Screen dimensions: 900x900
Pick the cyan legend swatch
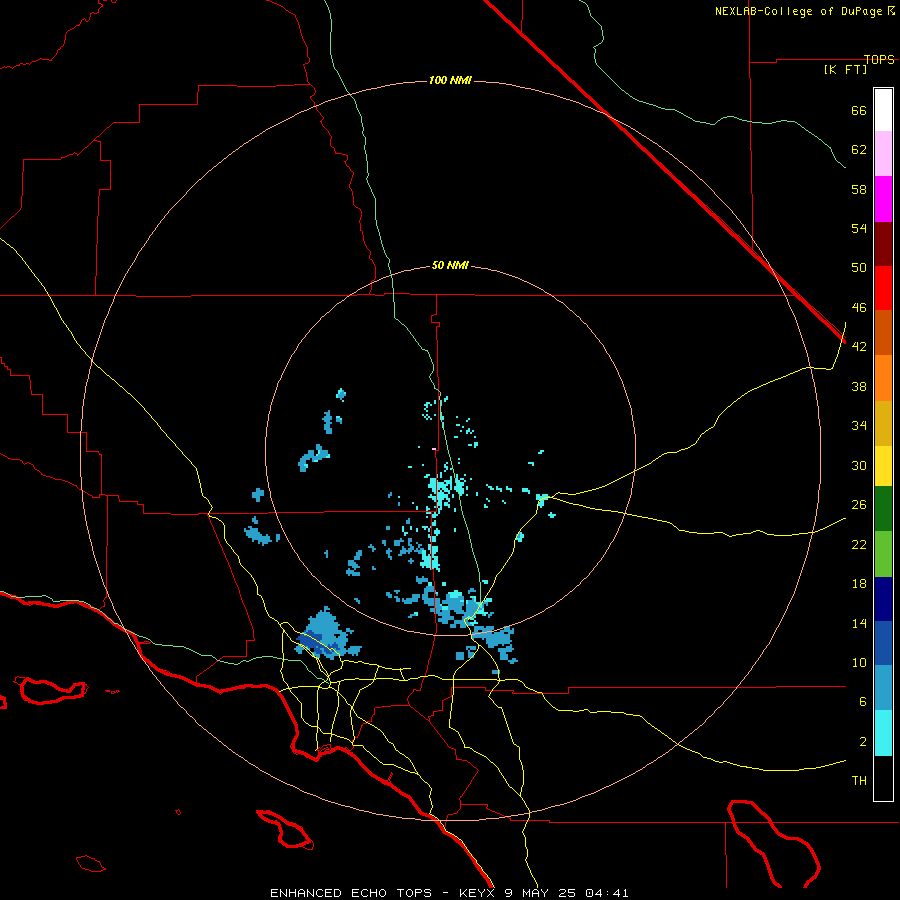(x=883, y=732)
